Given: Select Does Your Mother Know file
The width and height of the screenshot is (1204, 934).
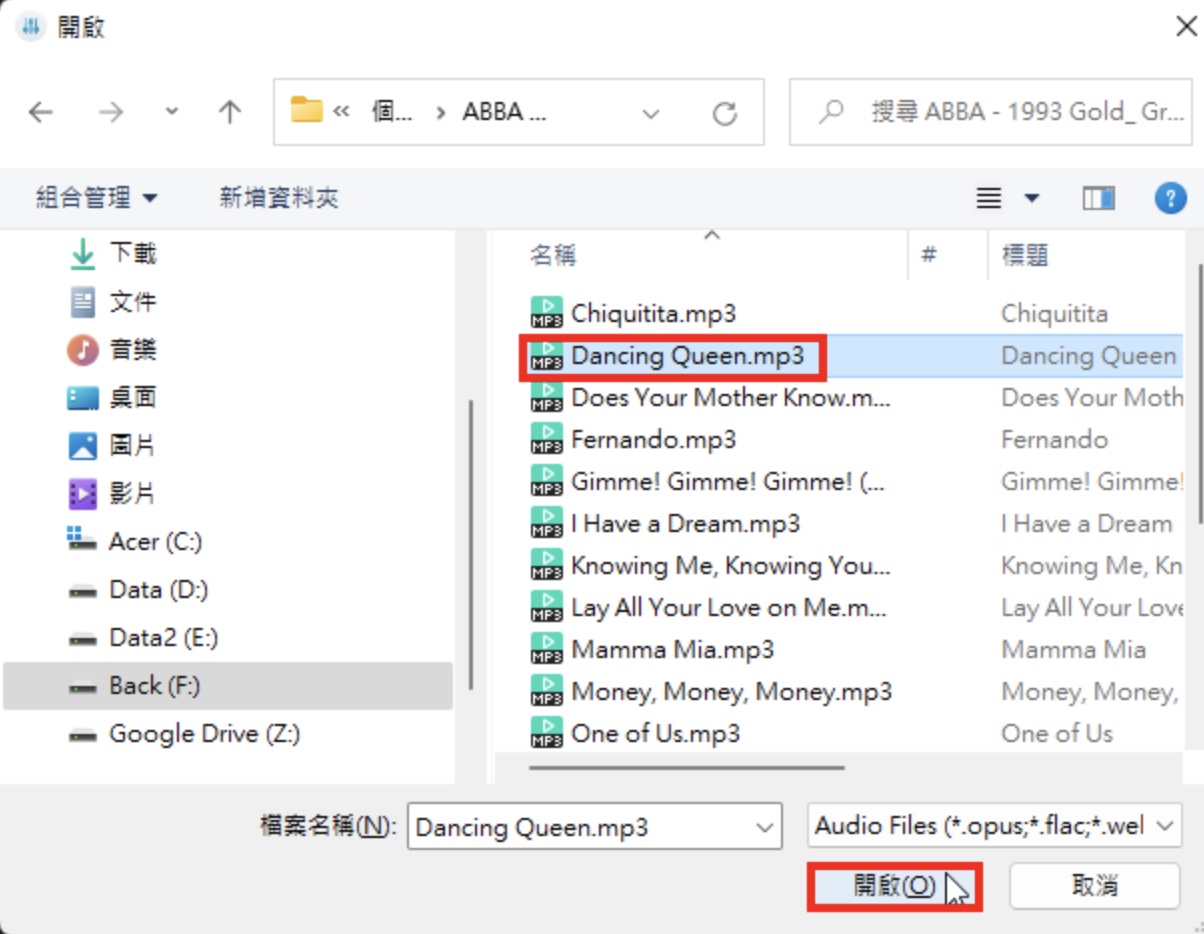Looking at the screenshot, I should tap(730, 398).
